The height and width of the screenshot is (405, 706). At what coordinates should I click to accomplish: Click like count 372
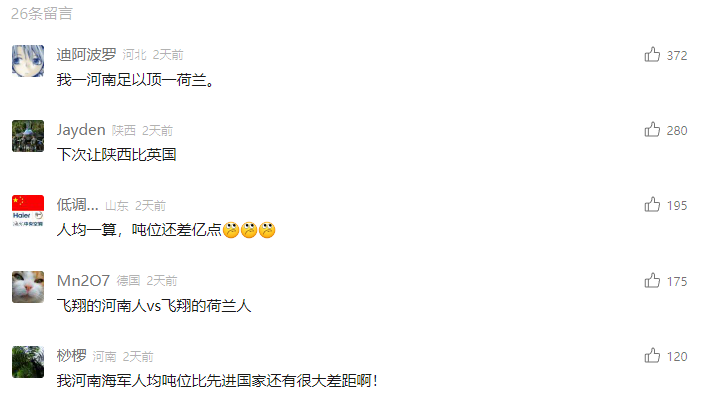click(677, 55)
